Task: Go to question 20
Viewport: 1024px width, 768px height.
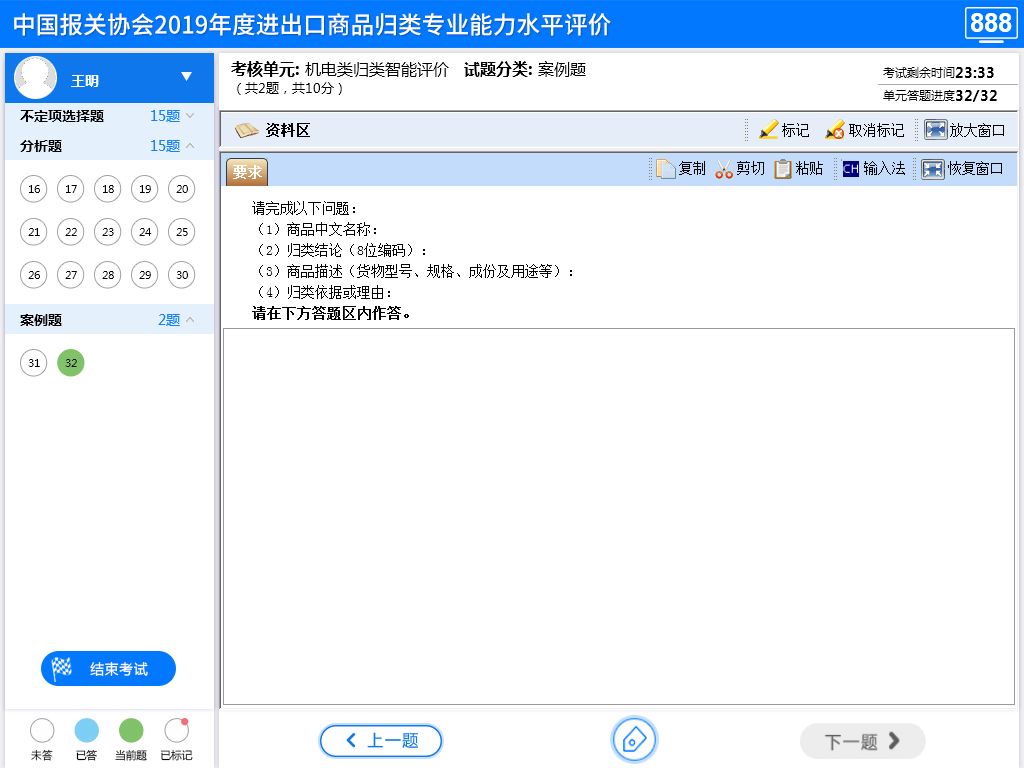Action: coord(182,189)
